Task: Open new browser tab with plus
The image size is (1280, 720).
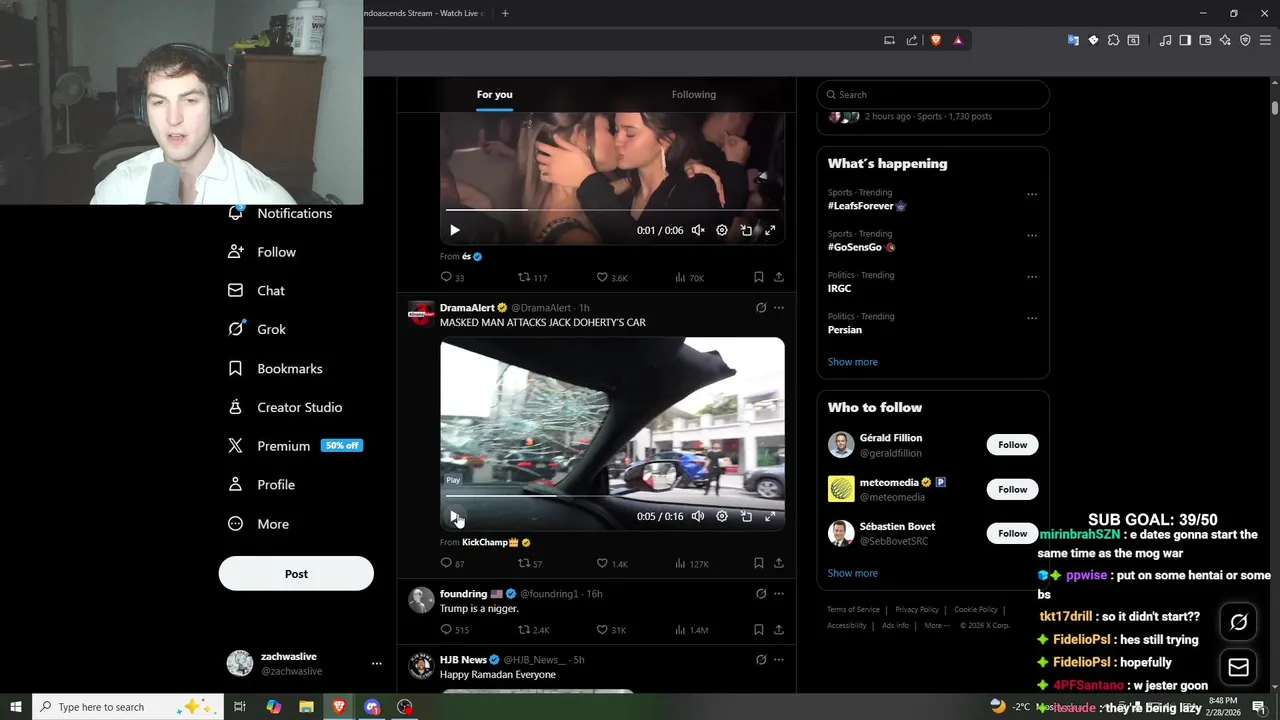Action: (505, 13)
